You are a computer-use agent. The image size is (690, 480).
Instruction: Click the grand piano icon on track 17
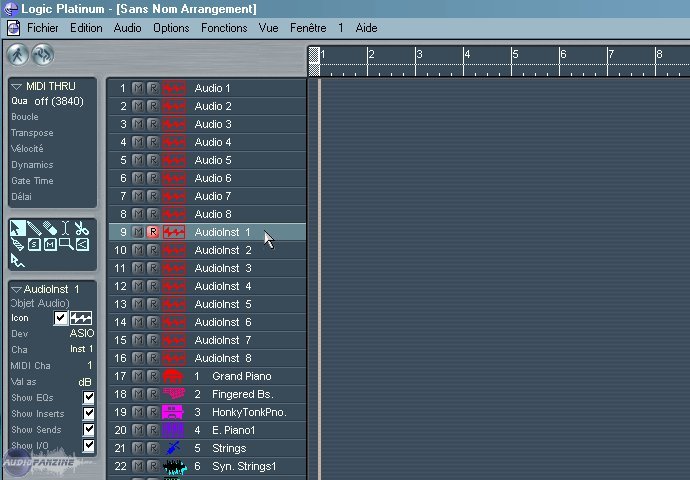coord(173,376)
